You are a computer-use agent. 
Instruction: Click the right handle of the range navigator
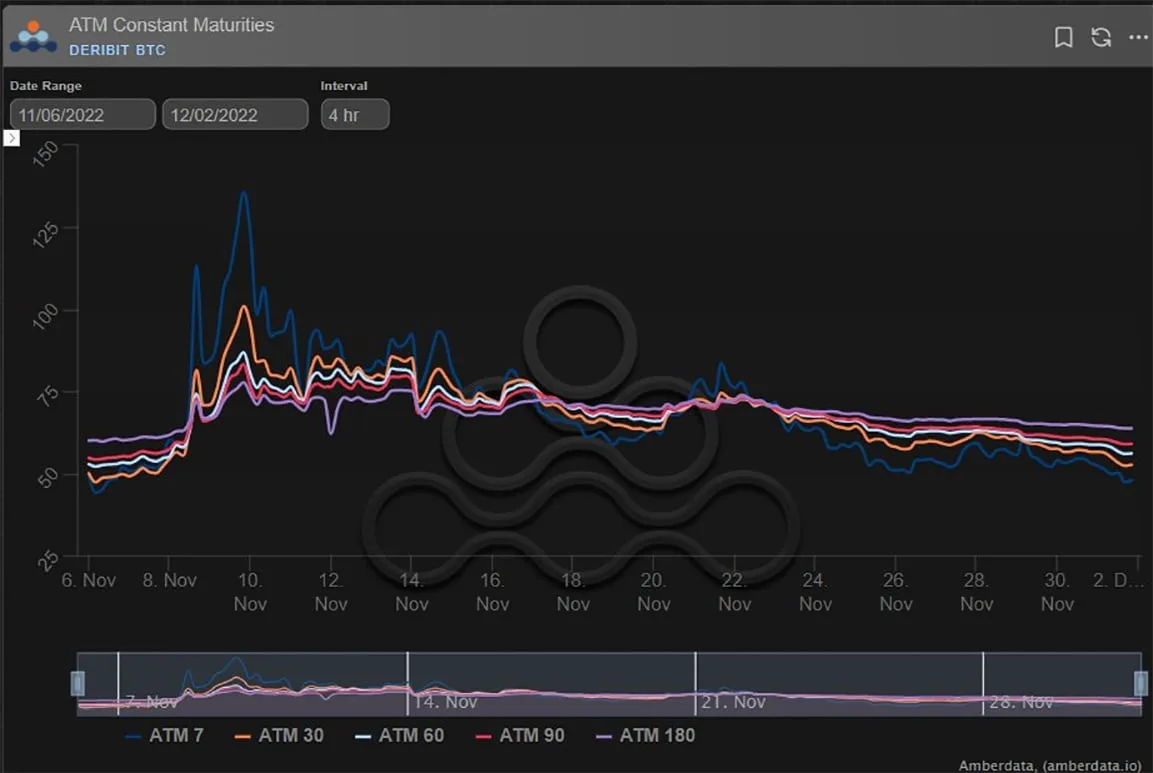(1140, 683)
